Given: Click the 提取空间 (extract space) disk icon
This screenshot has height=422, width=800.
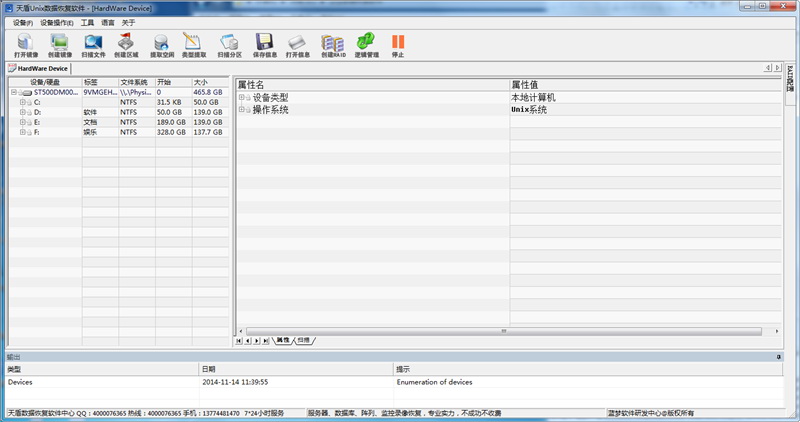Looking at the screenshot, I should [161, 42].
